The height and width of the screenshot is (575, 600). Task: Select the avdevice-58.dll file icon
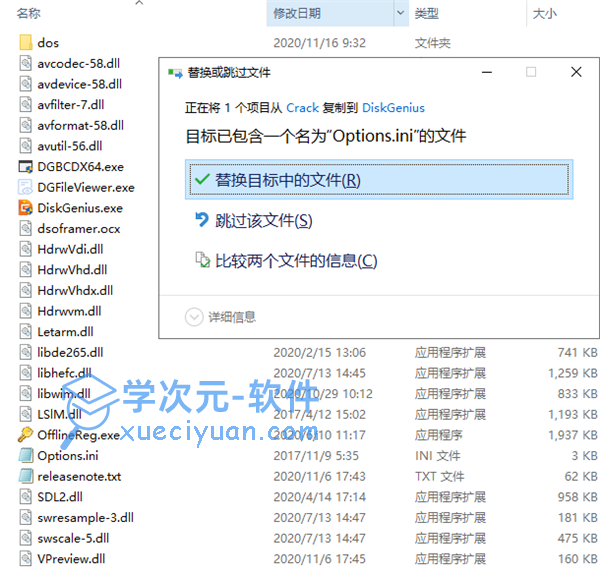click(x=26, y=84)
